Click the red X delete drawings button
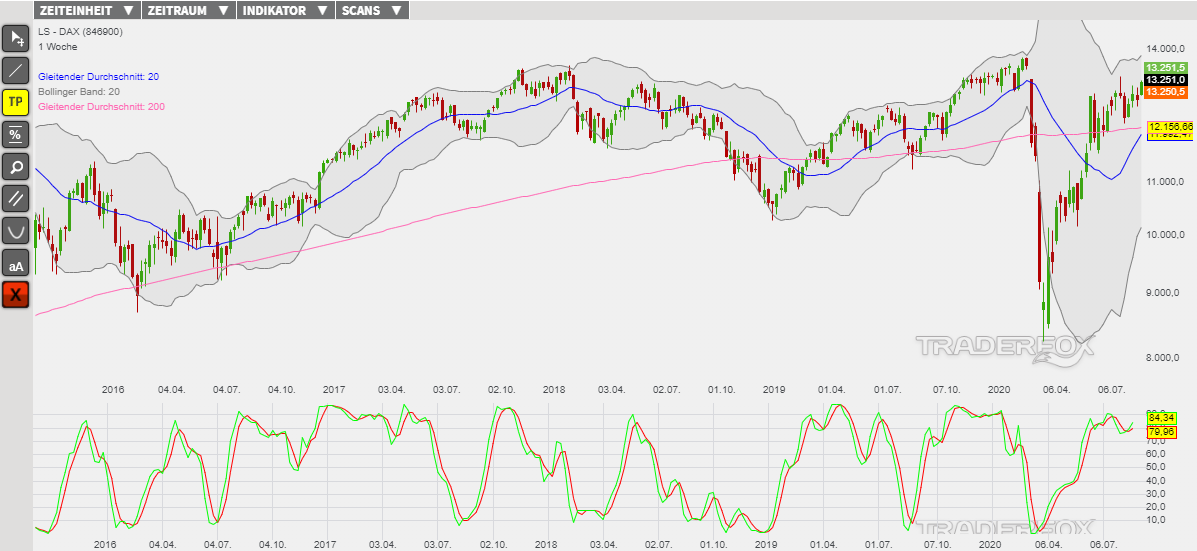 pyautogui.click(x=15, y=295)
